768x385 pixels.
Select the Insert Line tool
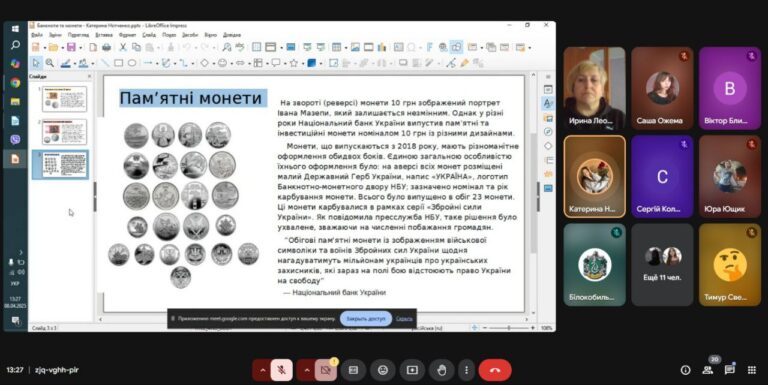click(104, 63)
